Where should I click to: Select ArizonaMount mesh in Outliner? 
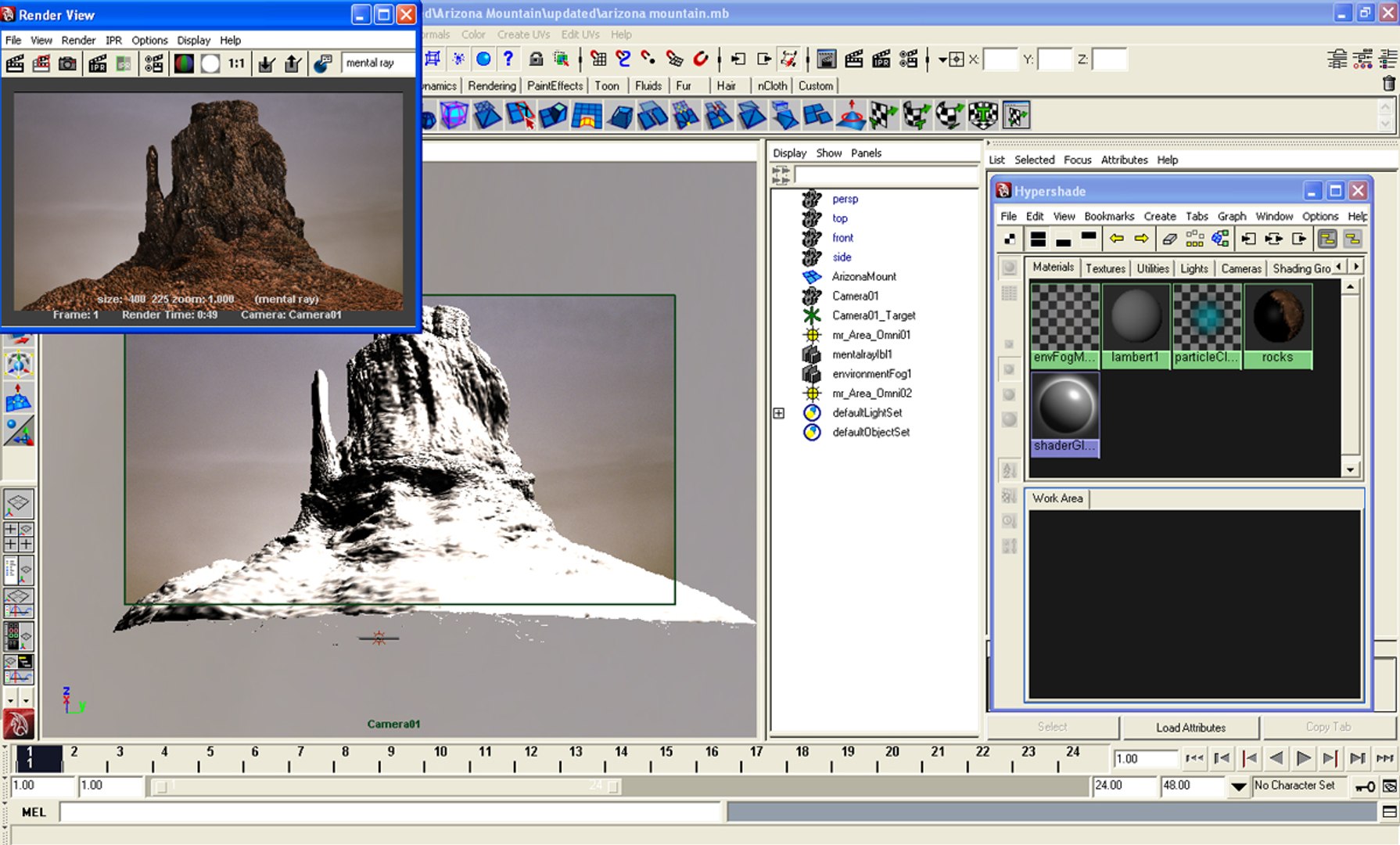[x=863, y=276]
